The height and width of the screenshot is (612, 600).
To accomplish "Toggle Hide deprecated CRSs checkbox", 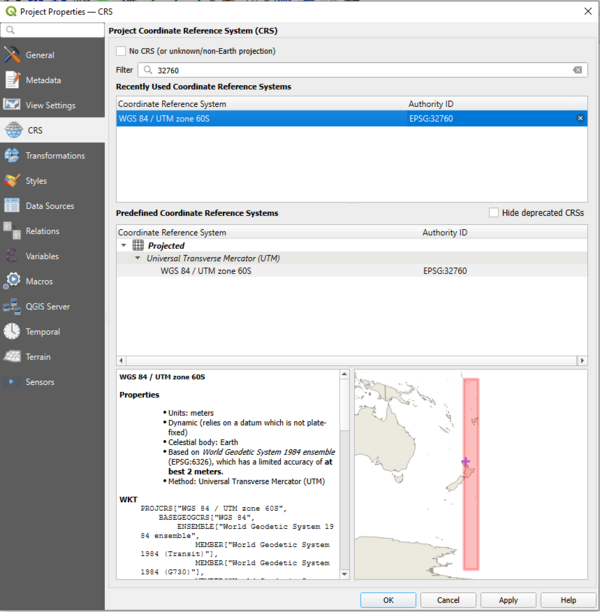I will pyautogui.click(x=494, y=213).
